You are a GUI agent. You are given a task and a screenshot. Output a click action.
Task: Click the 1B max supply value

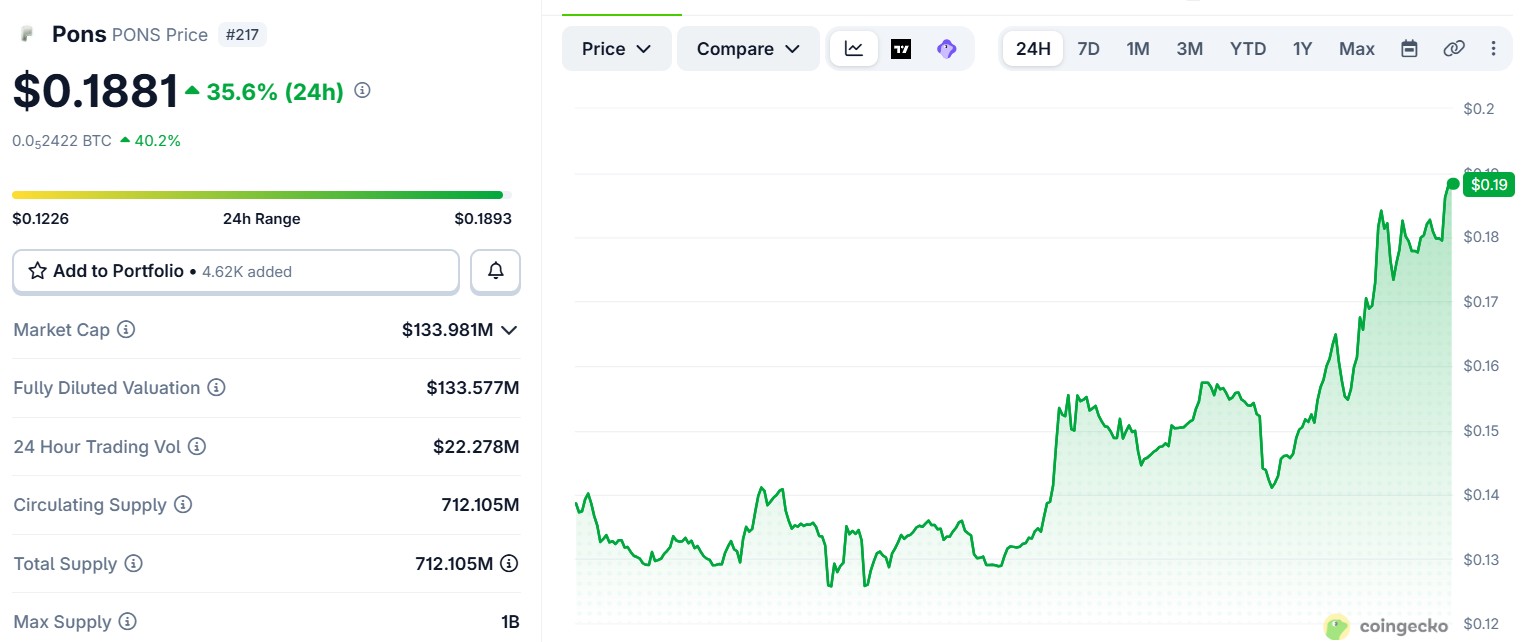pos(510,622)
